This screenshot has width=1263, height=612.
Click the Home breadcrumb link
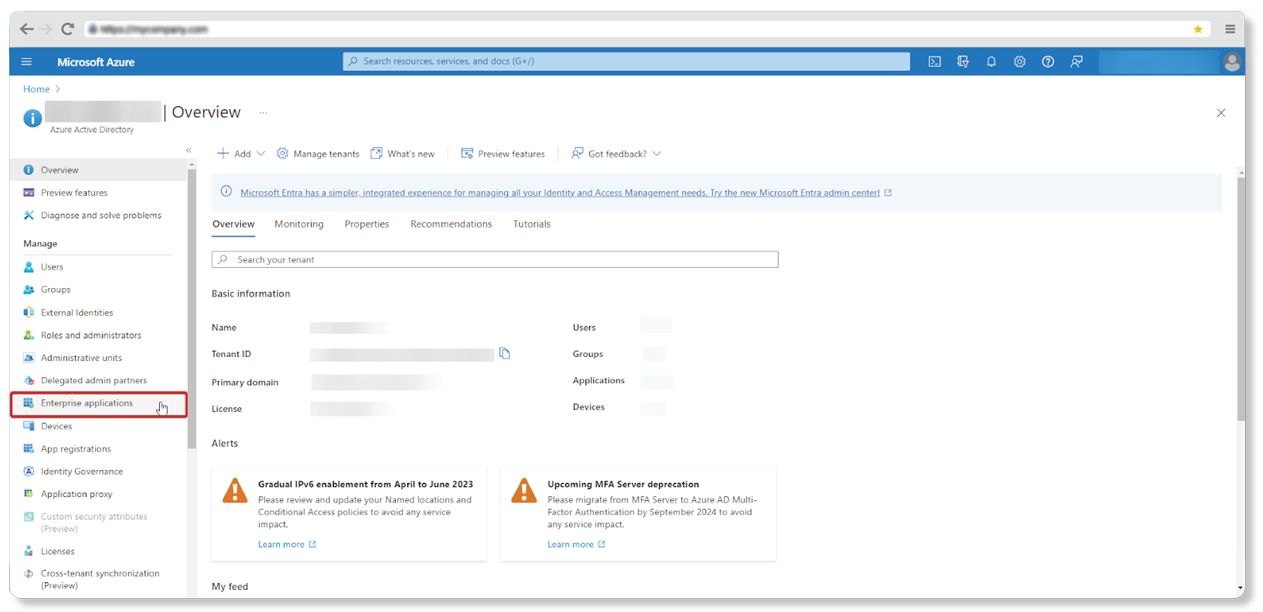36,89
